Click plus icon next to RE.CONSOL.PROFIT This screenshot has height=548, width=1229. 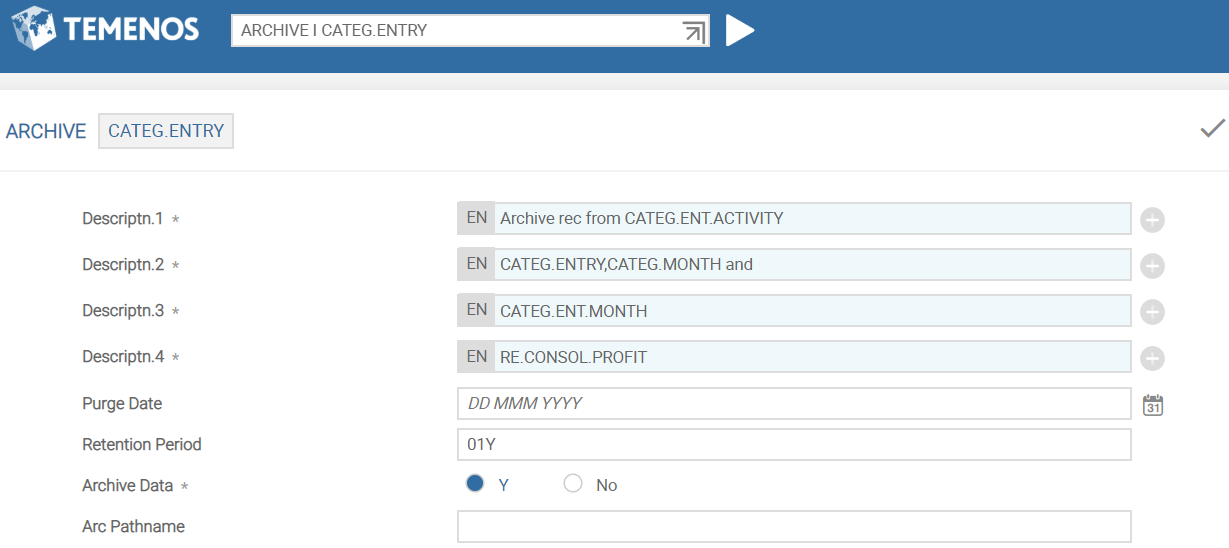point(1152,358)
